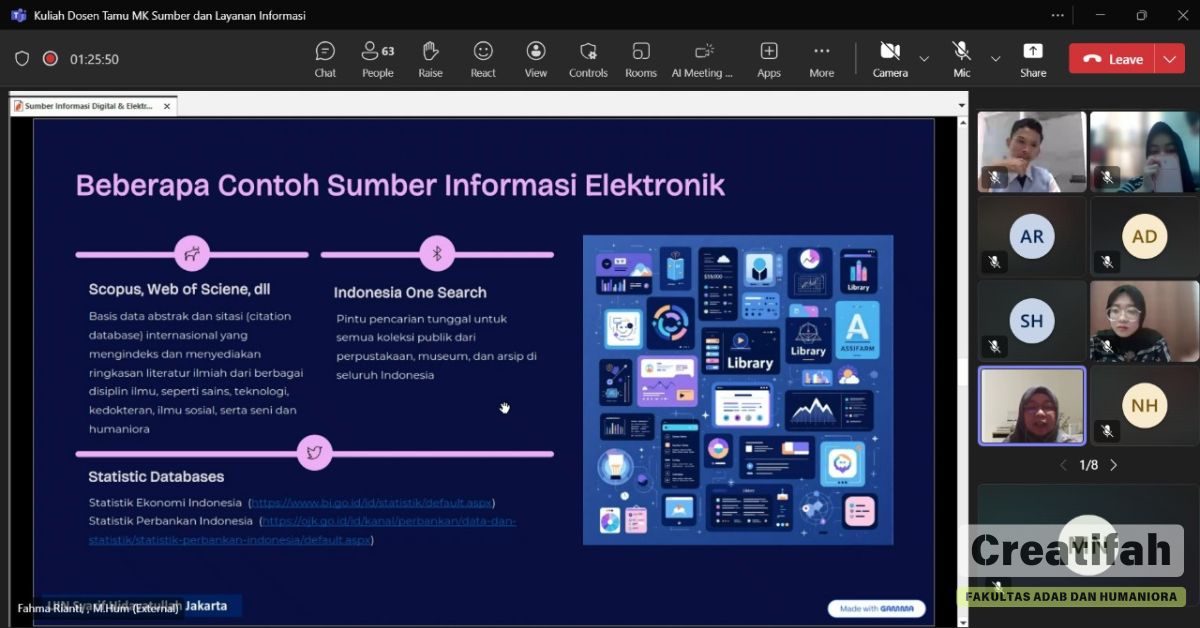Image resolution: width=1200 pixels, height=628 pixels.
Task: Open AI Meeting notes
Action: pyautogui.click(x=702, y=59)
